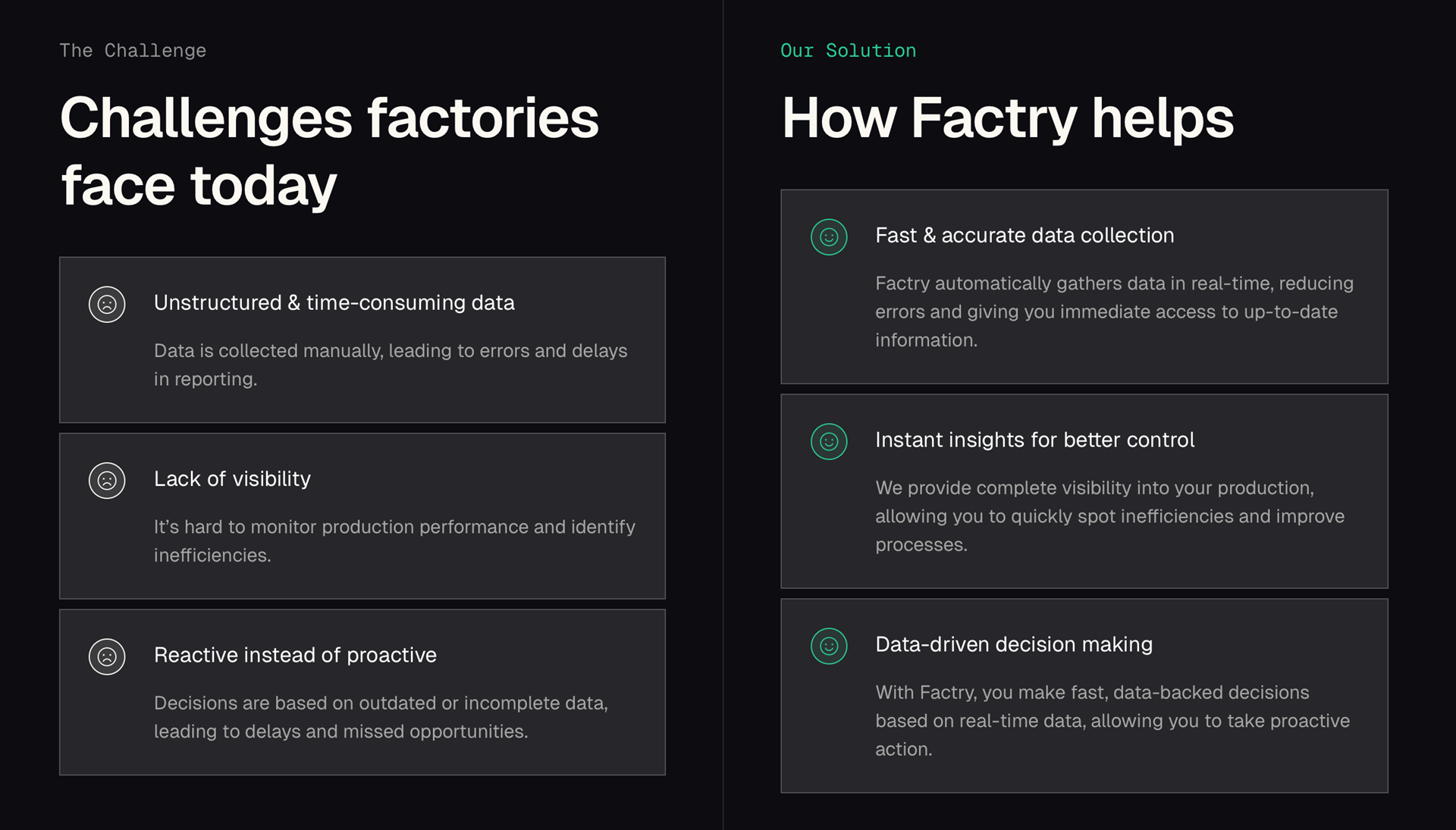Screen dimensions: 1456x830
Task: Click "Unstructured & time-consuming data" card title
Action: point(334,302)
